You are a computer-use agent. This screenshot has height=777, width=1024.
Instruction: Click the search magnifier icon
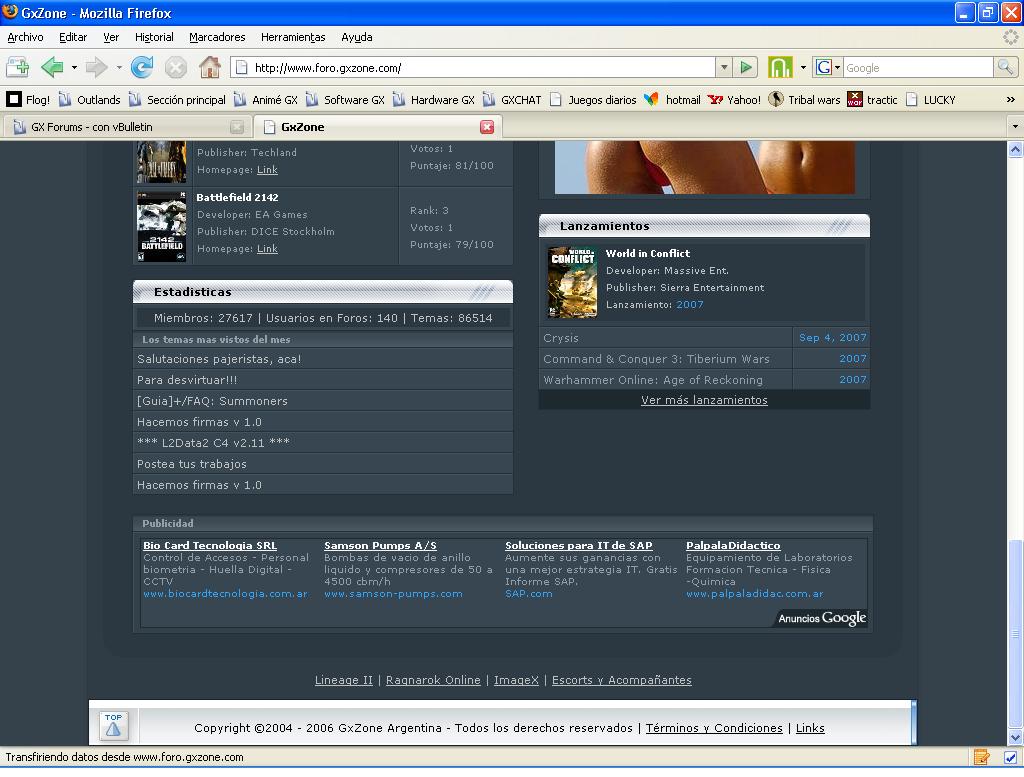[1006, 67]
